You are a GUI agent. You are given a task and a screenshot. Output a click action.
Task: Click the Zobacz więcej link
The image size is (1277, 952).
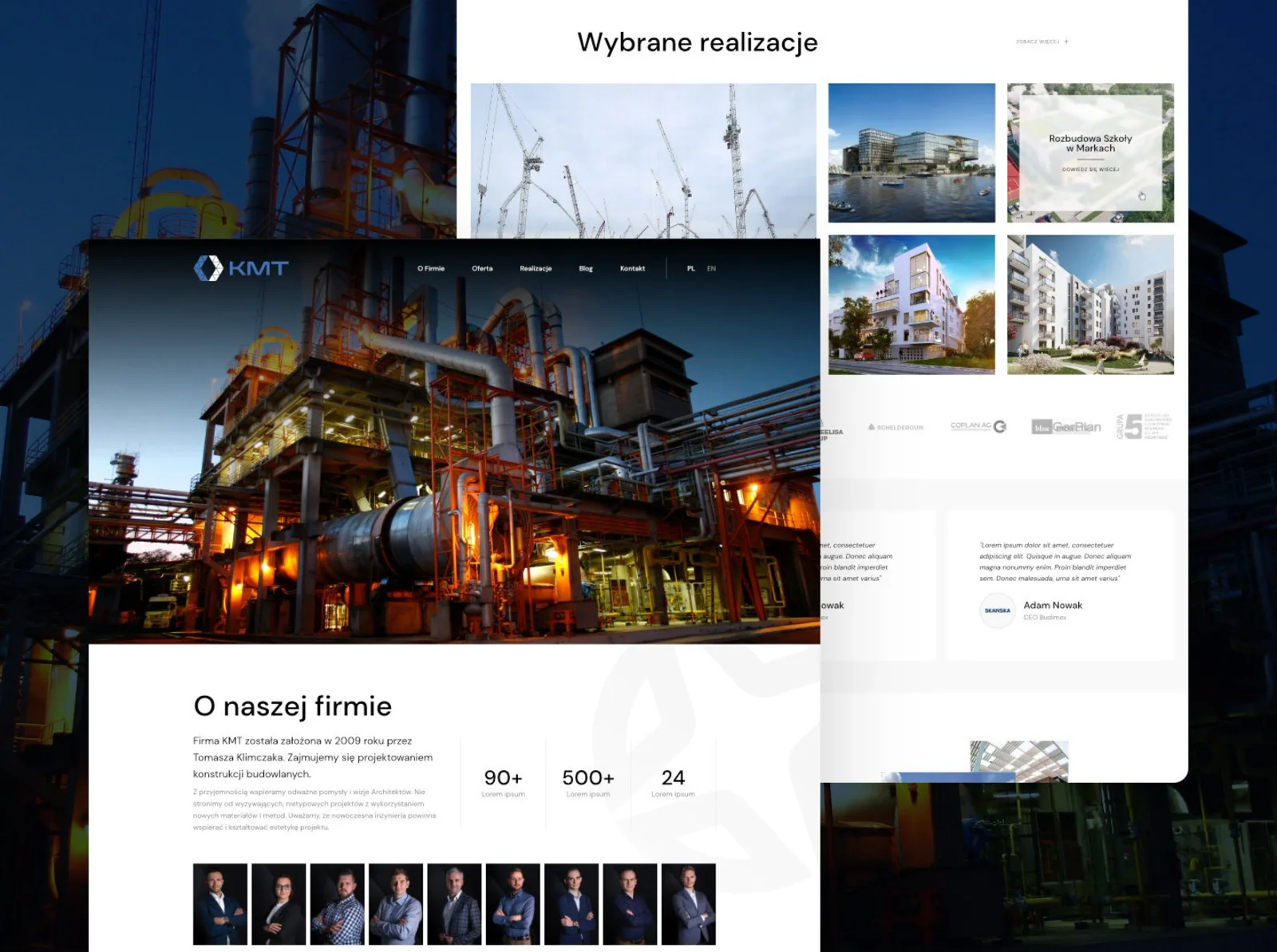click(x=1038, y=41)
